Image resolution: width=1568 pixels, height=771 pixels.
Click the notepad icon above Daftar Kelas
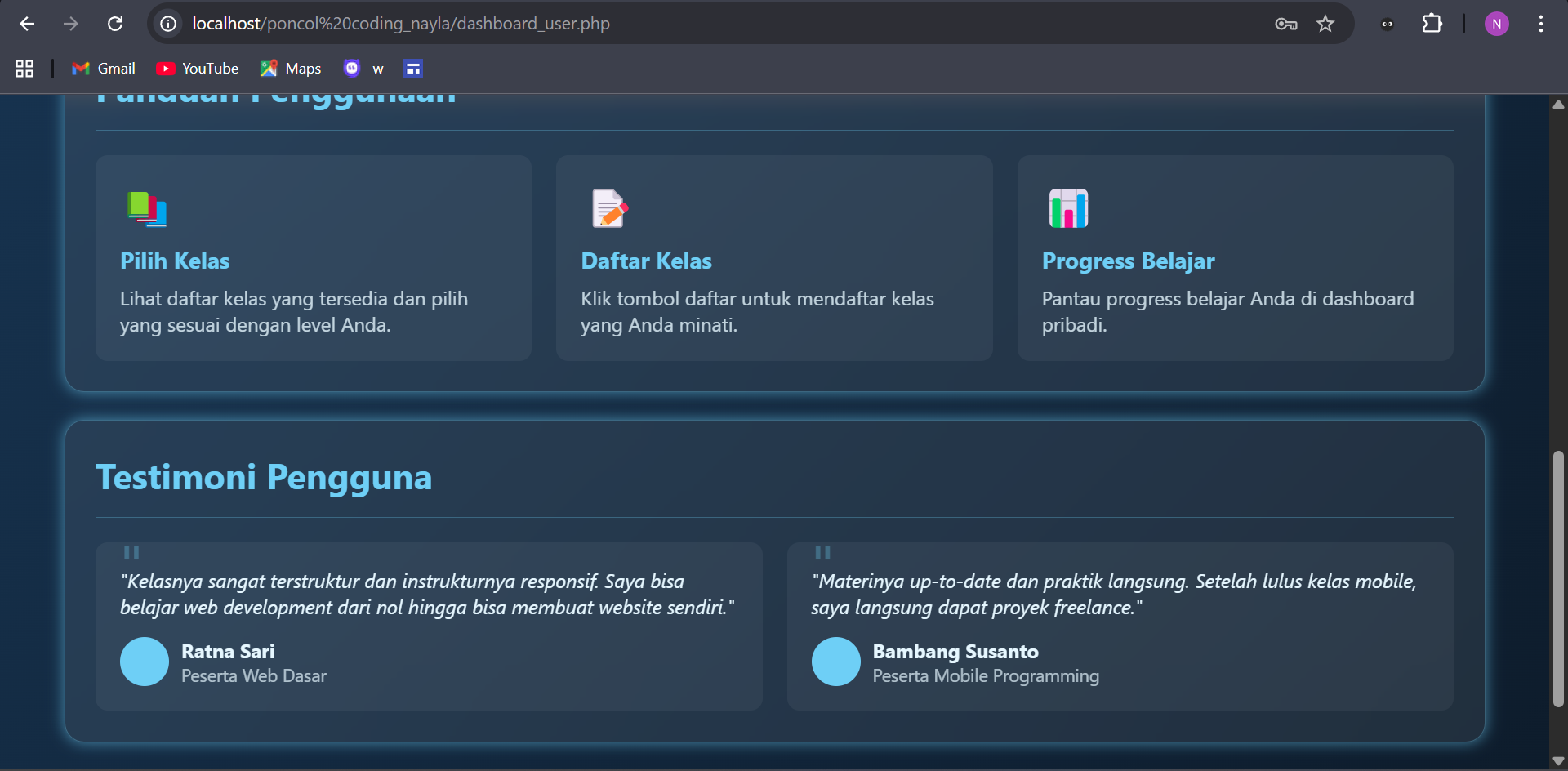tap(608, 208)
